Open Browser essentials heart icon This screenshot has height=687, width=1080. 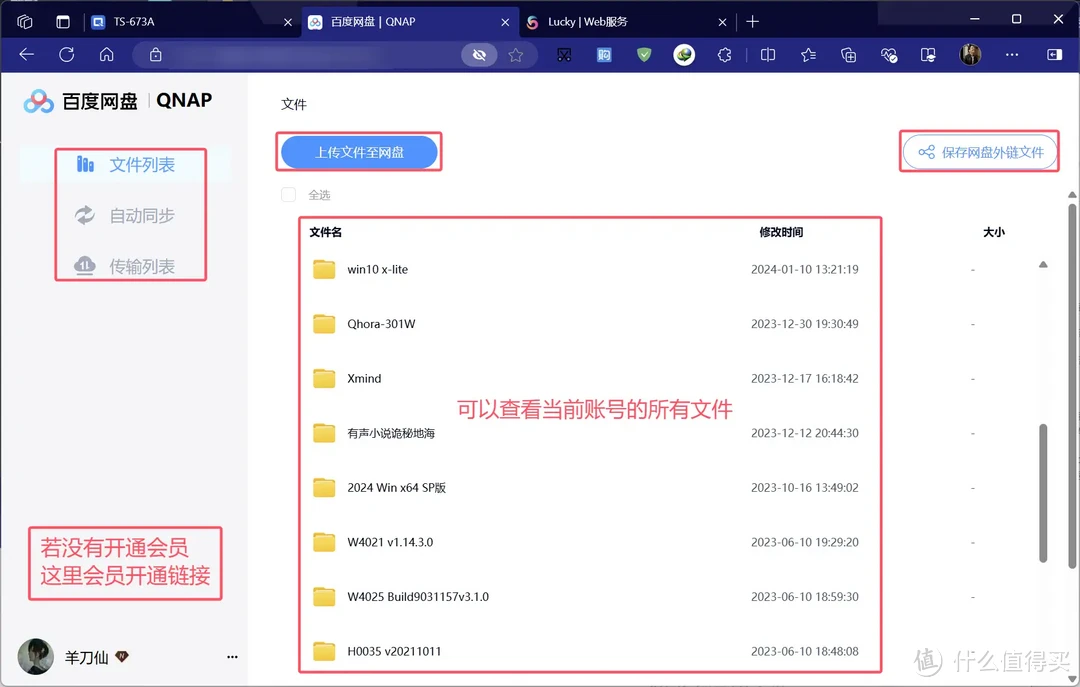[890, 55]
